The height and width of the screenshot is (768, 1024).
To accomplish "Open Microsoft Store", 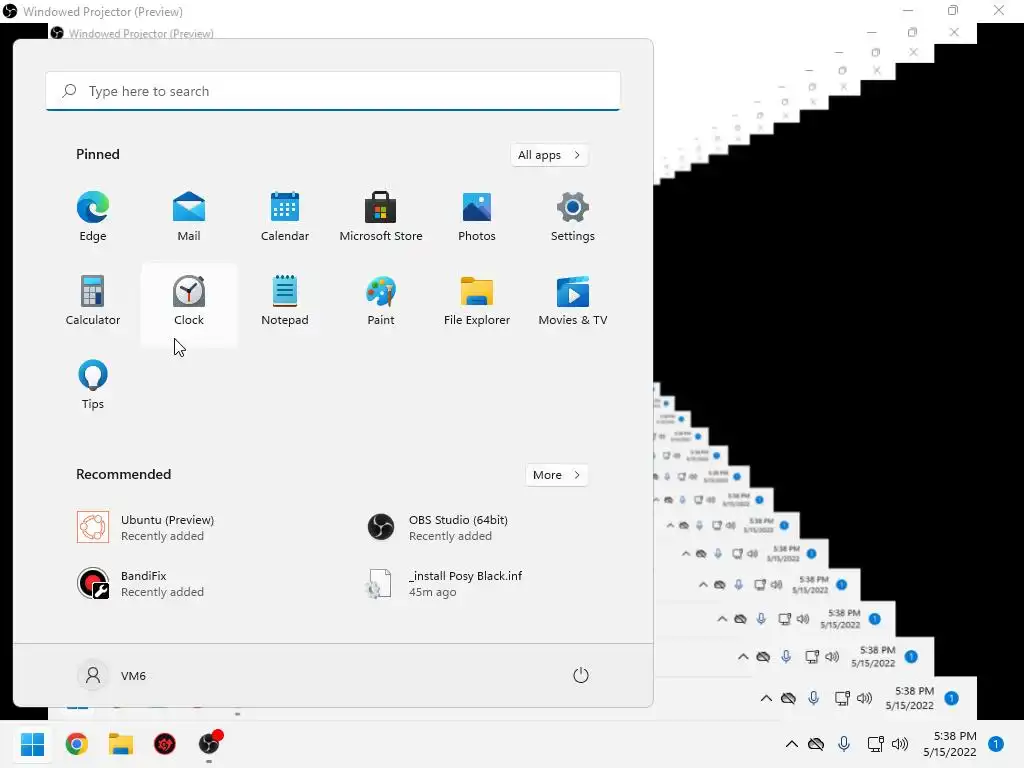I will coord(381,217).
